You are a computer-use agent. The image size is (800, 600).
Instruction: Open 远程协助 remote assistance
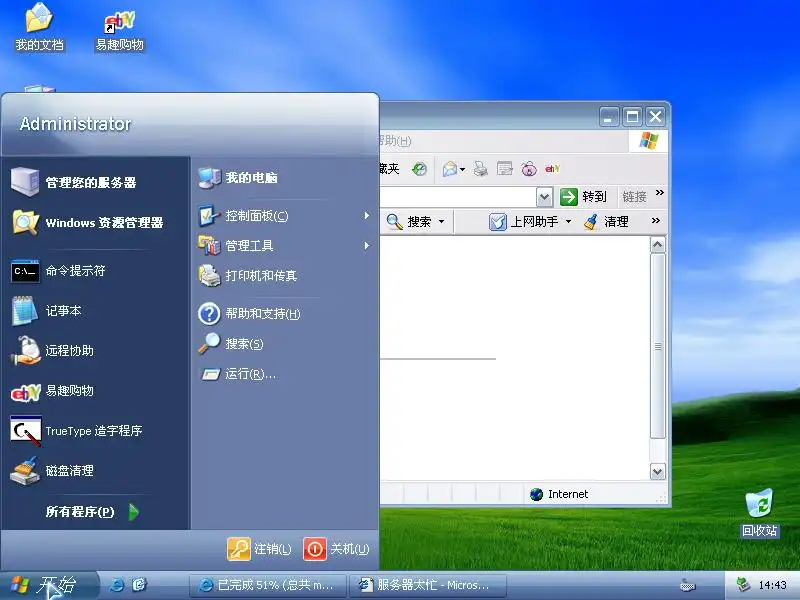(52, 351)
